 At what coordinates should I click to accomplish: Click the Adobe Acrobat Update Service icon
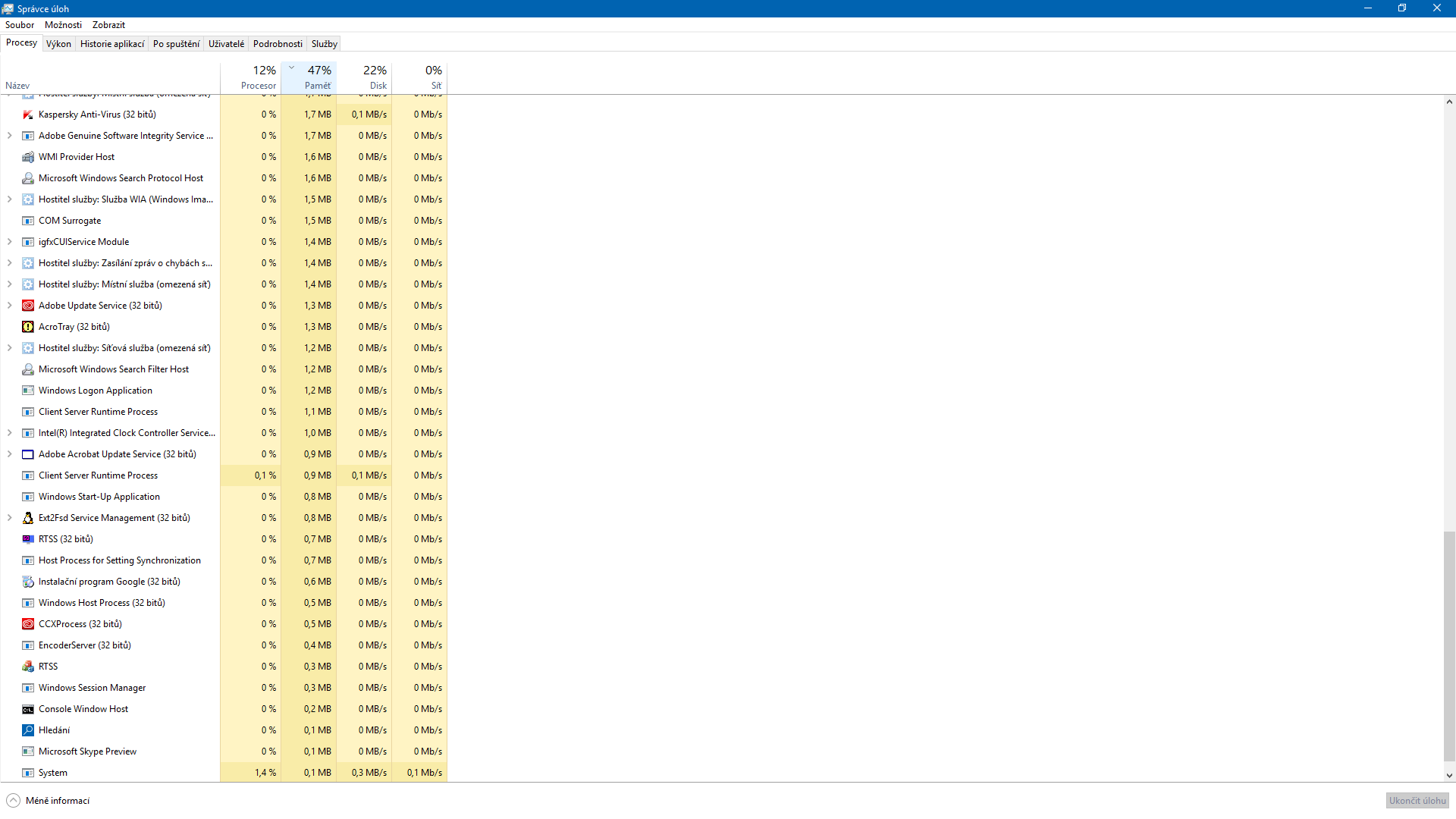[x=28, y=454]
